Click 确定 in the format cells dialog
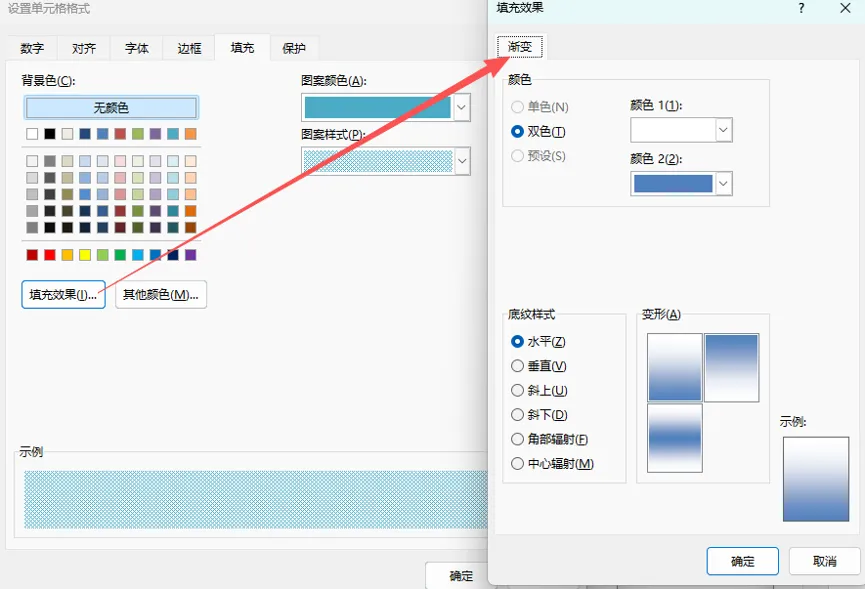The height and width of the screenshot is (589, 865). point(461,576)
